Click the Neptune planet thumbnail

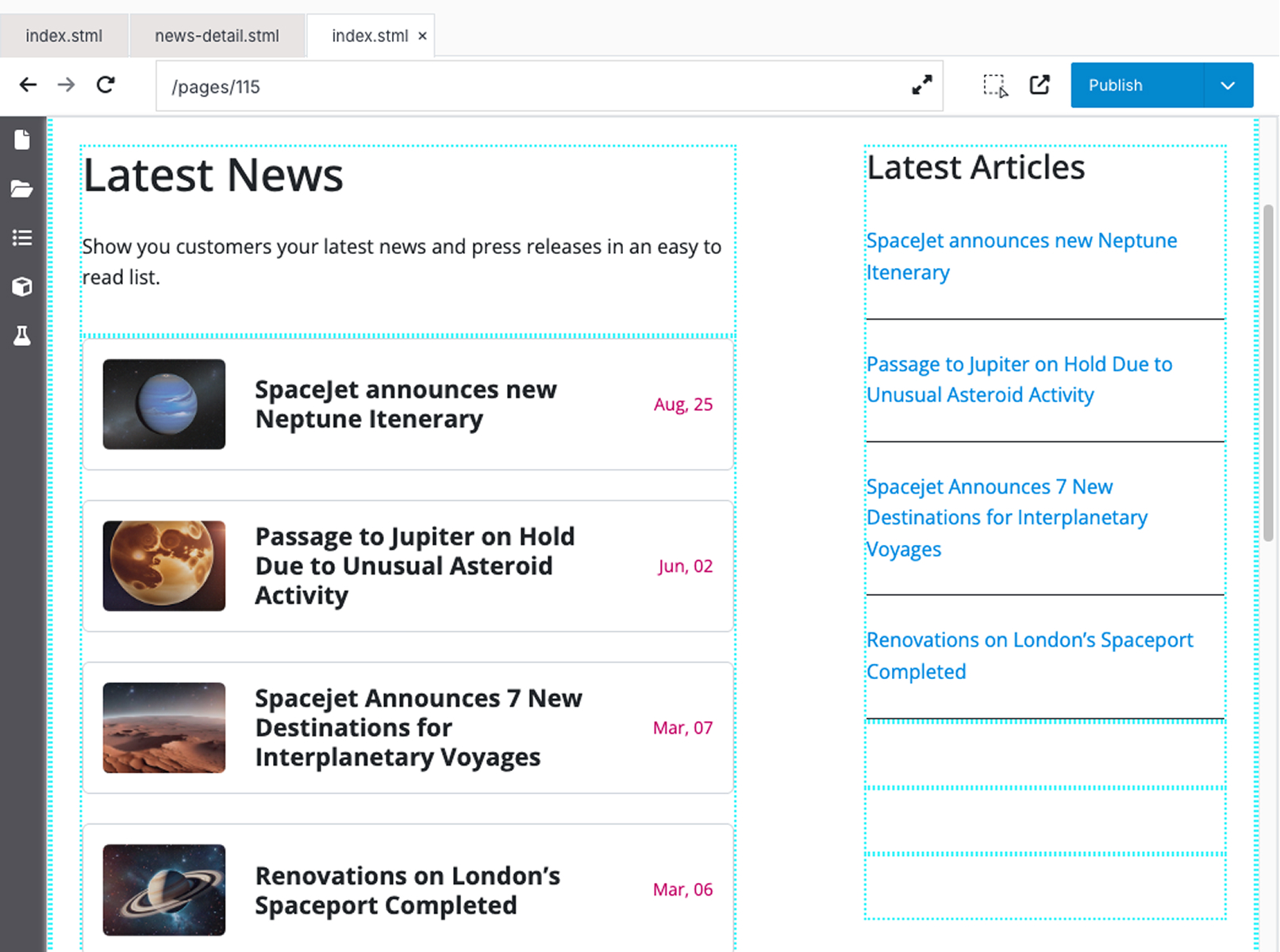164,404
